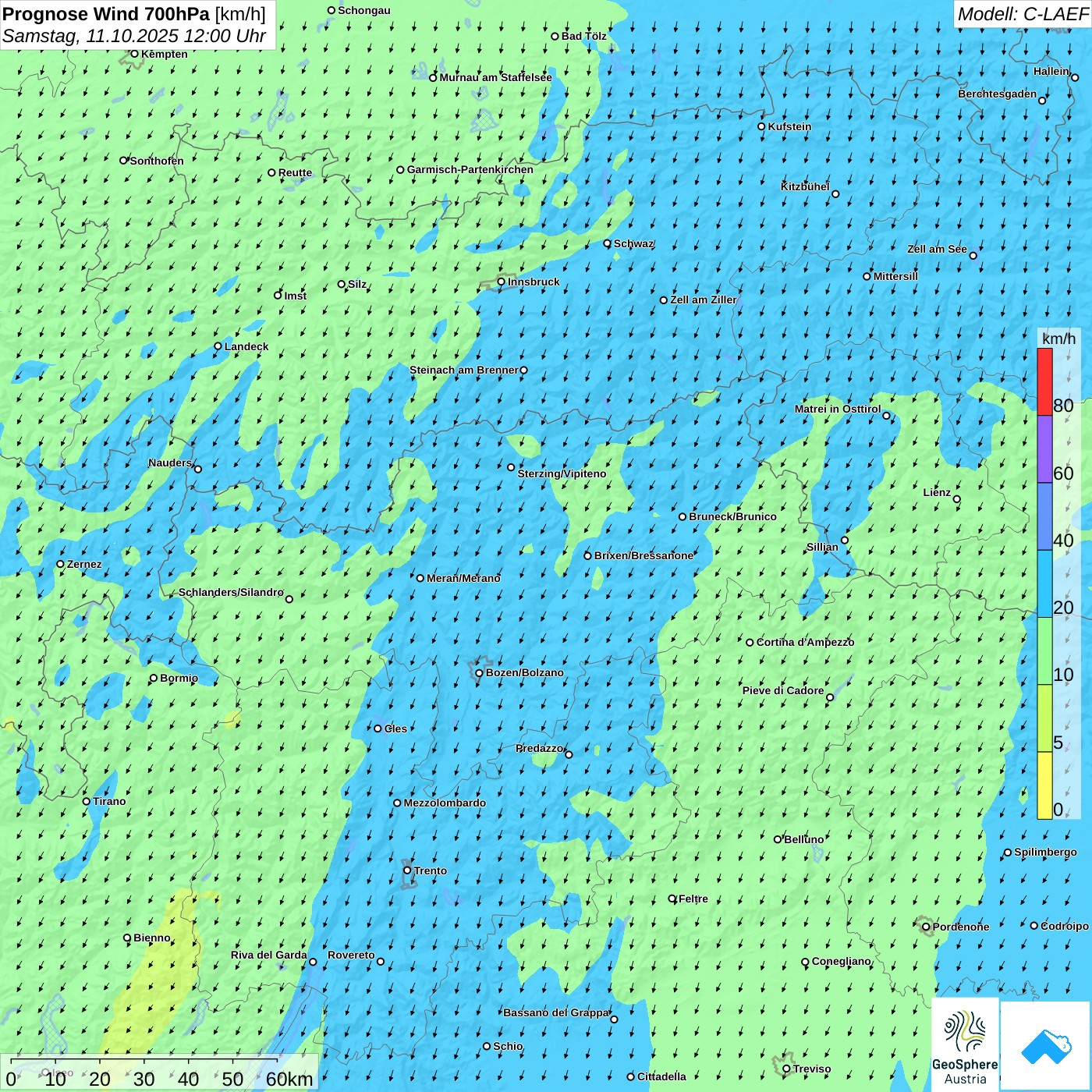
Task: Click the 'Schlanders/Silandro' label
Action: 231,592
